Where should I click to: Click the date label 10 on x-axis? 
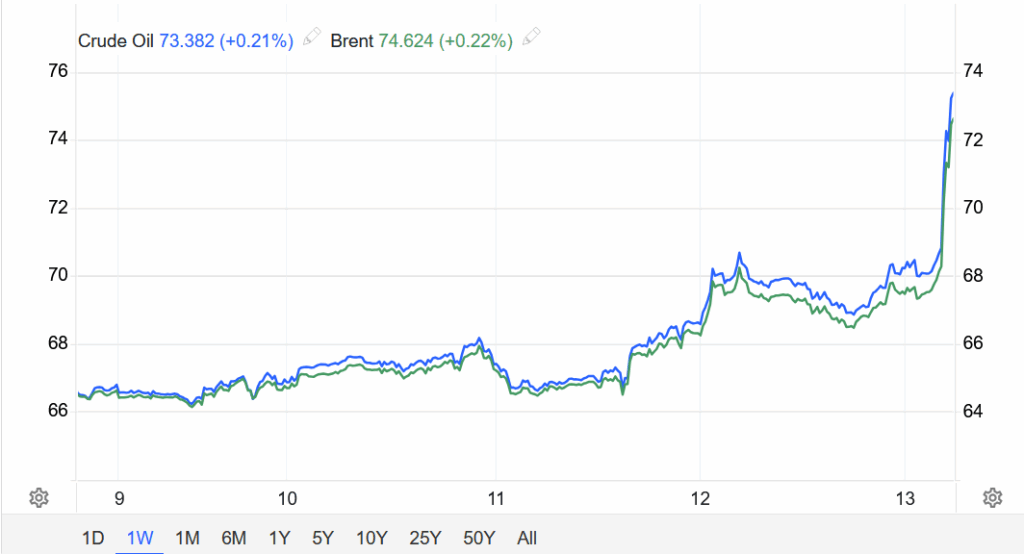(x=287, y=499)
